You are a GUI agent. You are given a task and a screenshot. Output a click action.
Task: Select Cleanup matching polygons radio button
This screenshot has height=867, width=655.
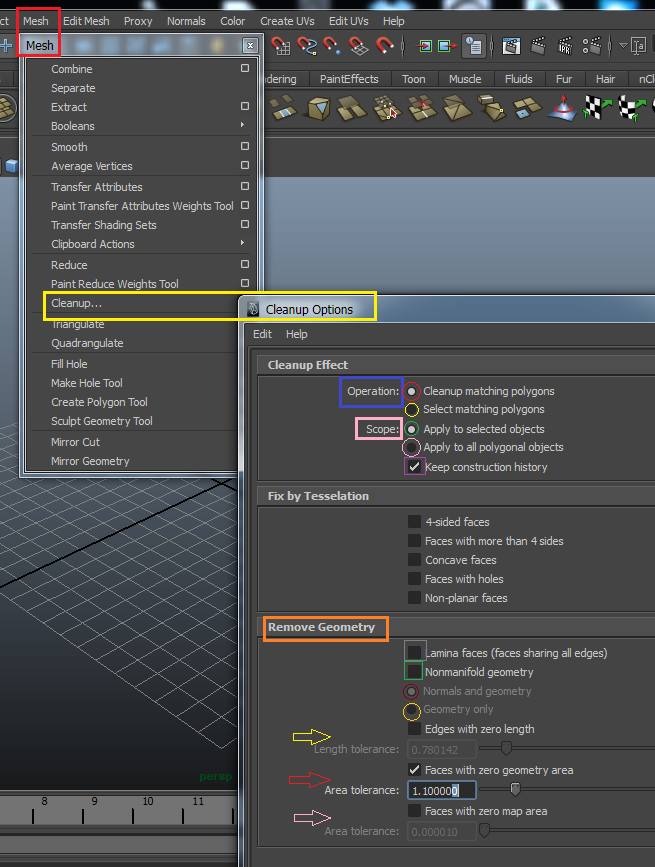411,391
